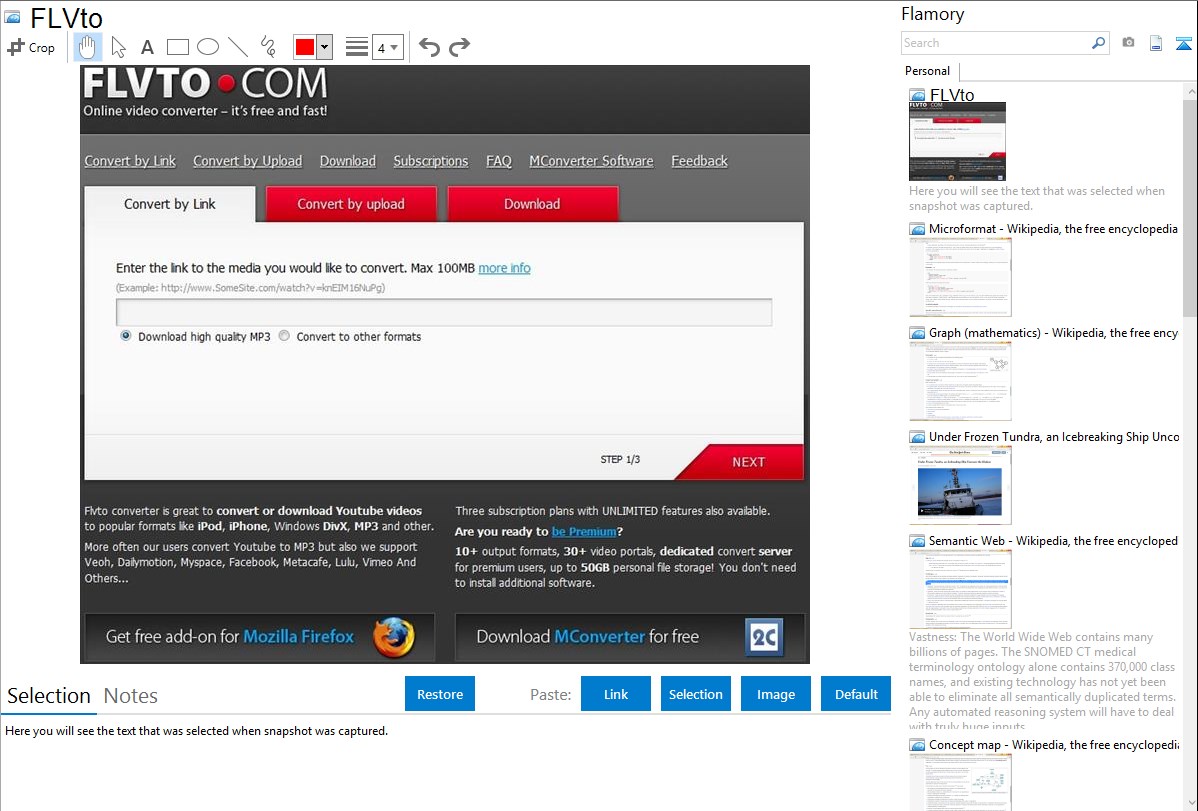The image size is (1198, 811).
Task: Select the text annotation tool
Action: coord(147,47)
